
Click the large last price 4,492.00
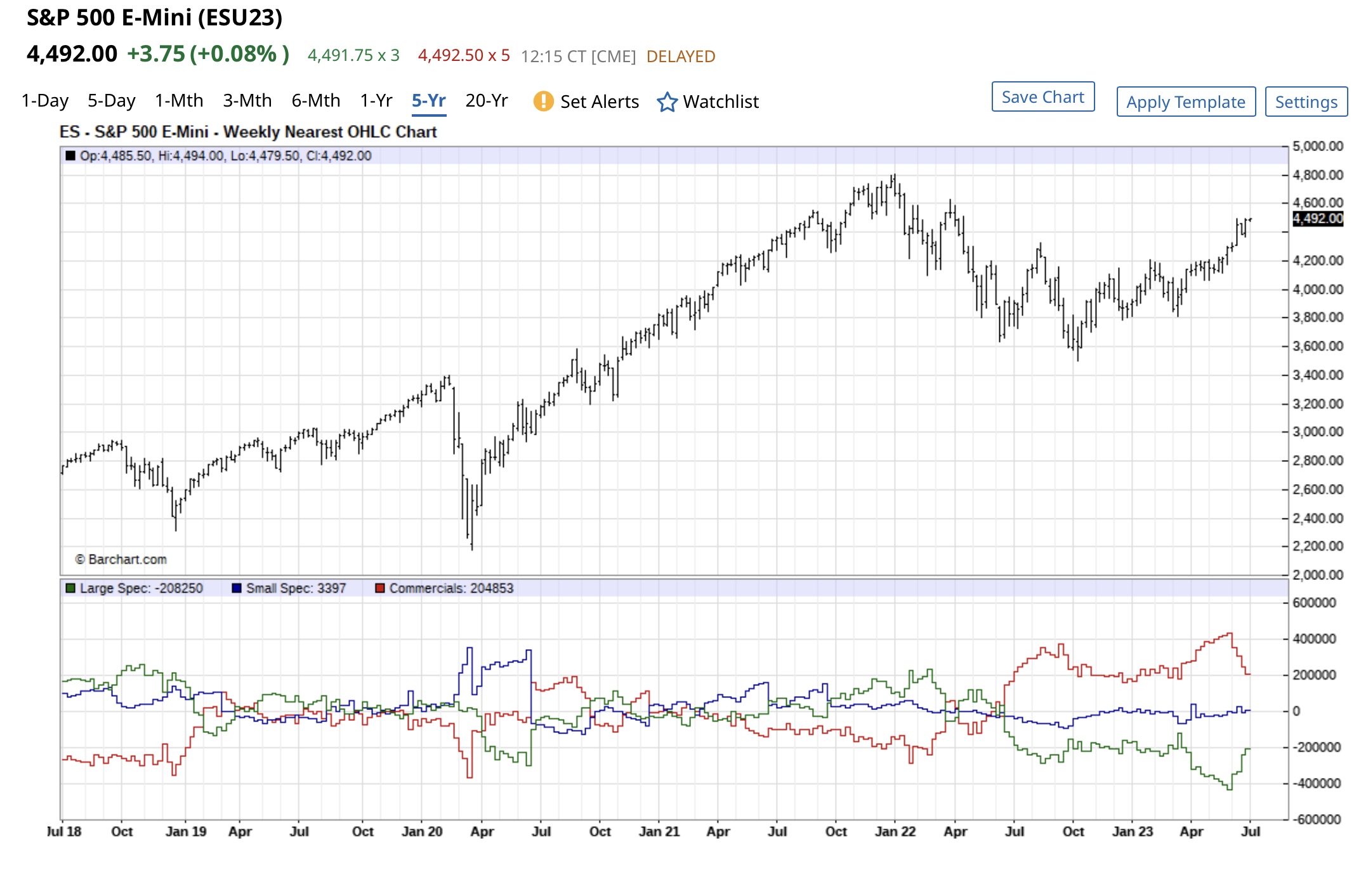(x=72, y=54)
